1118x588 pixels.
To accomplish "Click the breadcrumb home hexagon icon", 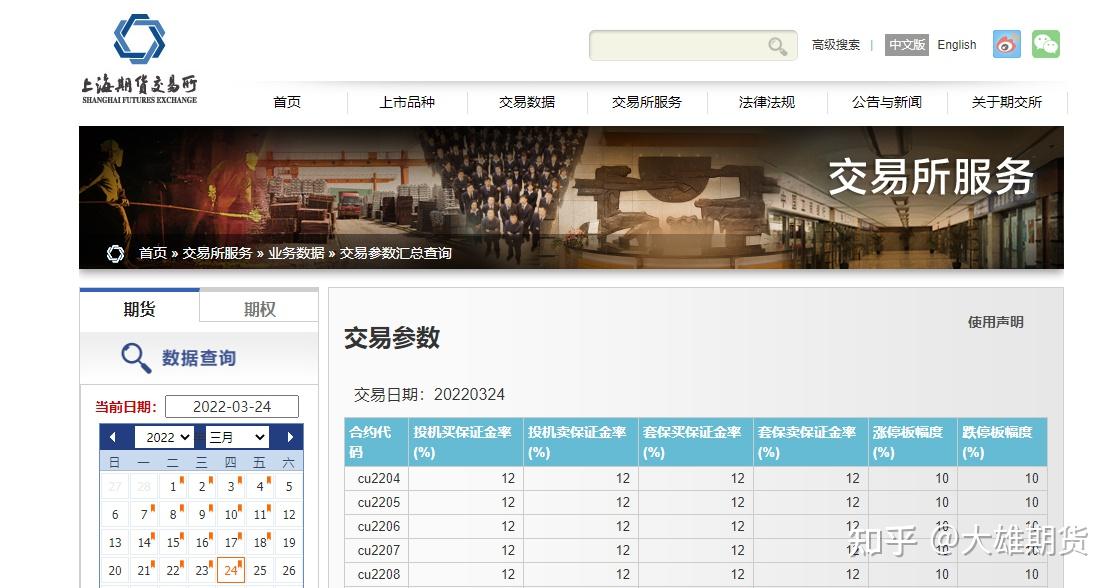I will [116, 253].
